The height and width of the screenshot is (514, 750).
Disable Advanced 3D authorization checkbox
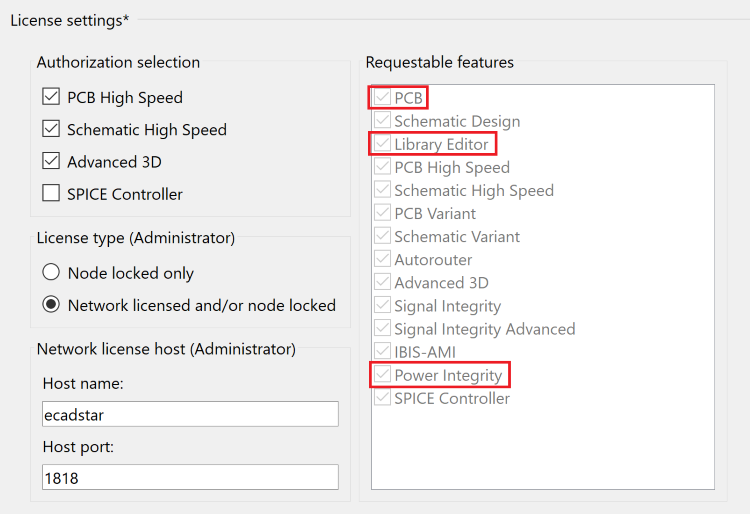pyautogui.click(x=51, y=161)
